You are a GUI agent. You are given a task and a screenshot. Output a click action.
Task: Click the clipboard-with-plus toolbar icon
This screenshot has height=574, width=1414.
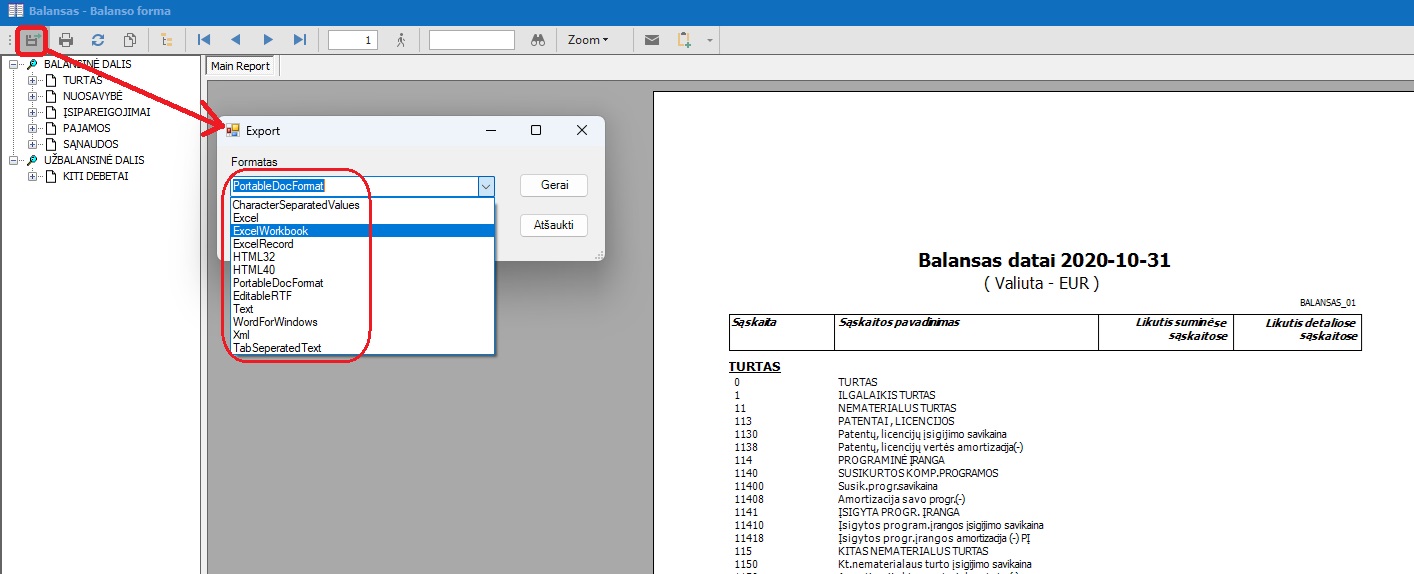(x=684, y=40)
